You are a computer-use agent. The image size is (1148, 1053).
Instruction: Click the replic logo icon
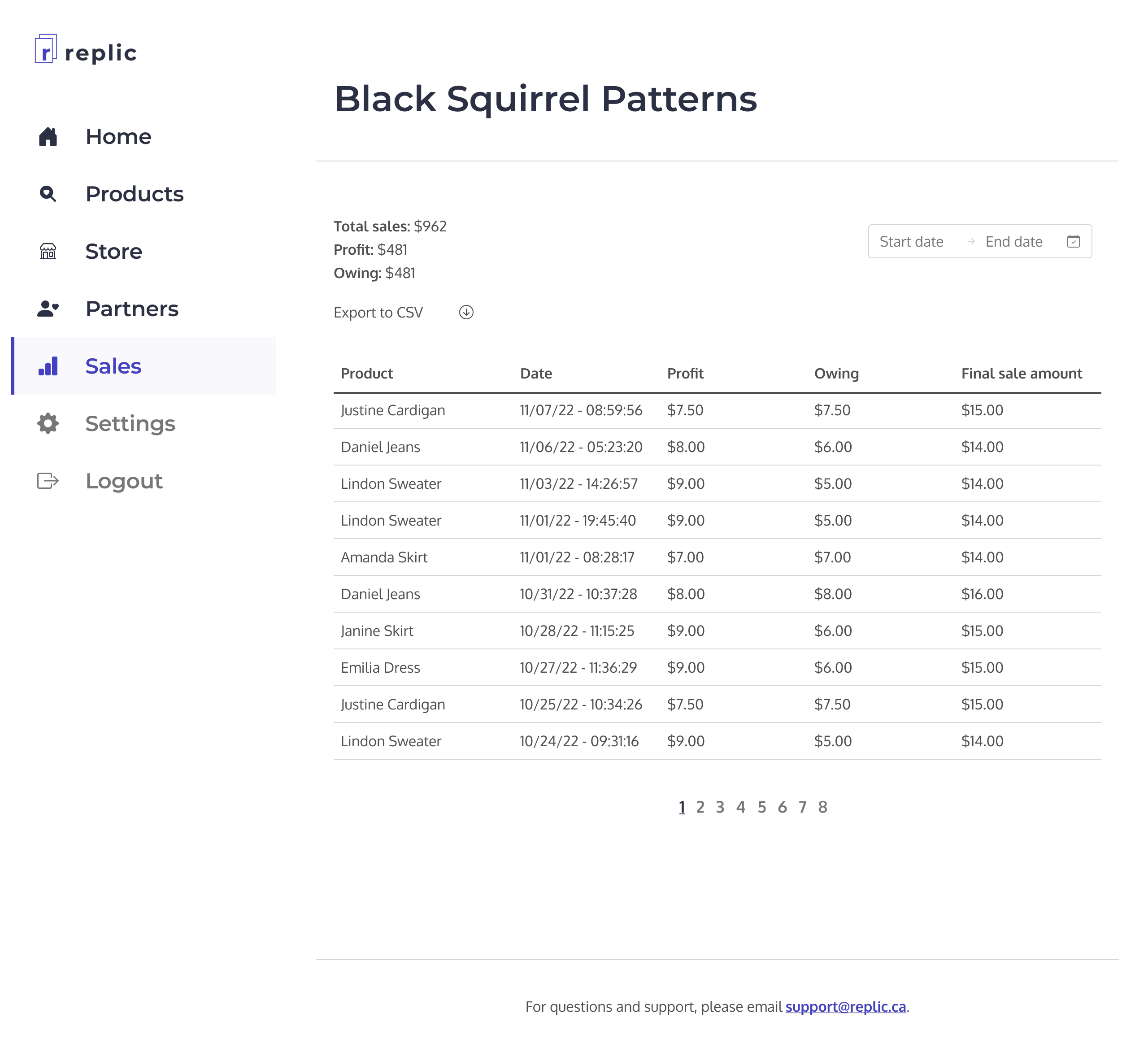tap(46, 49)
